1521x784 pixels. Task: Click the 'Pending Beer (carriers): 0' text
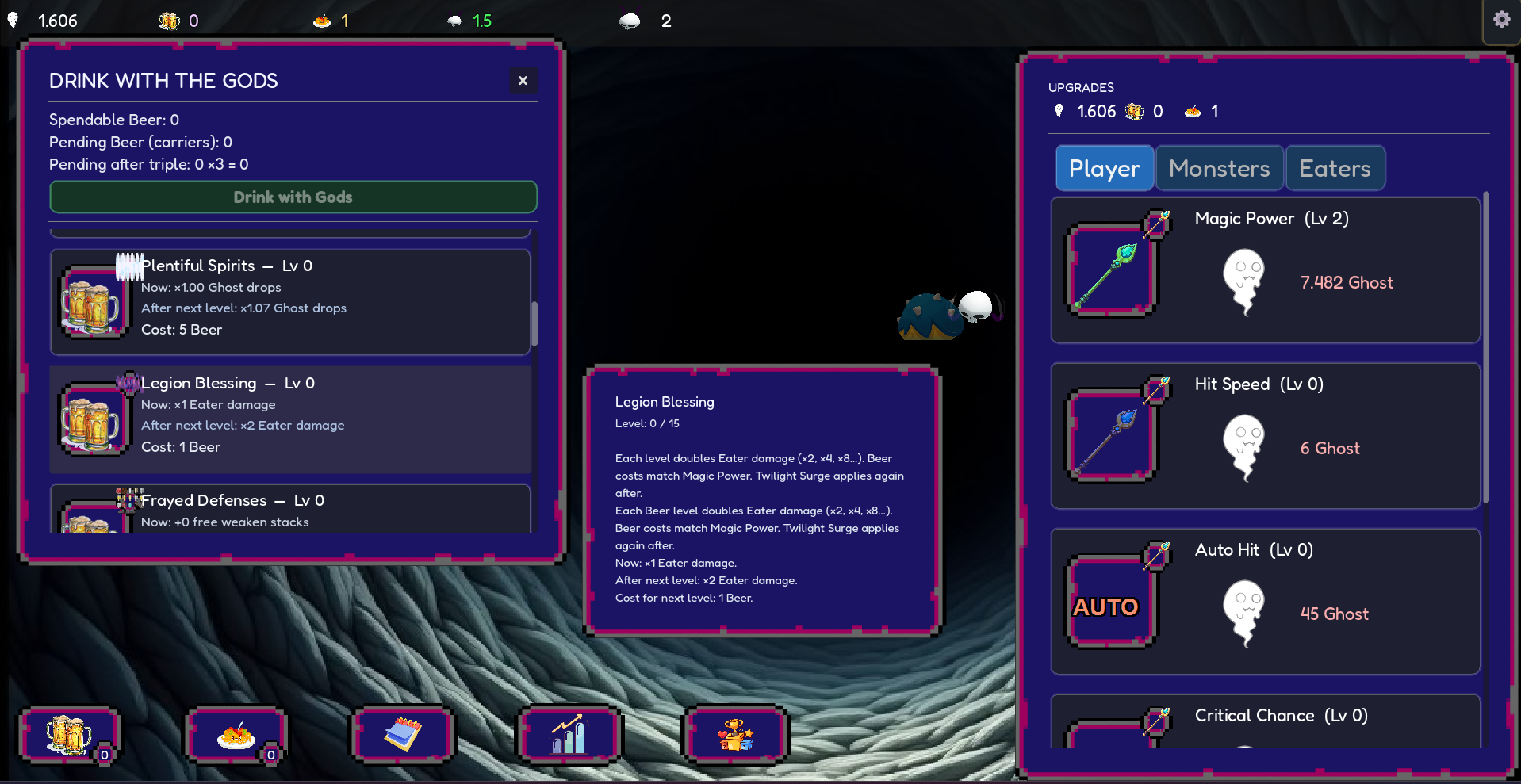(140, 142)
